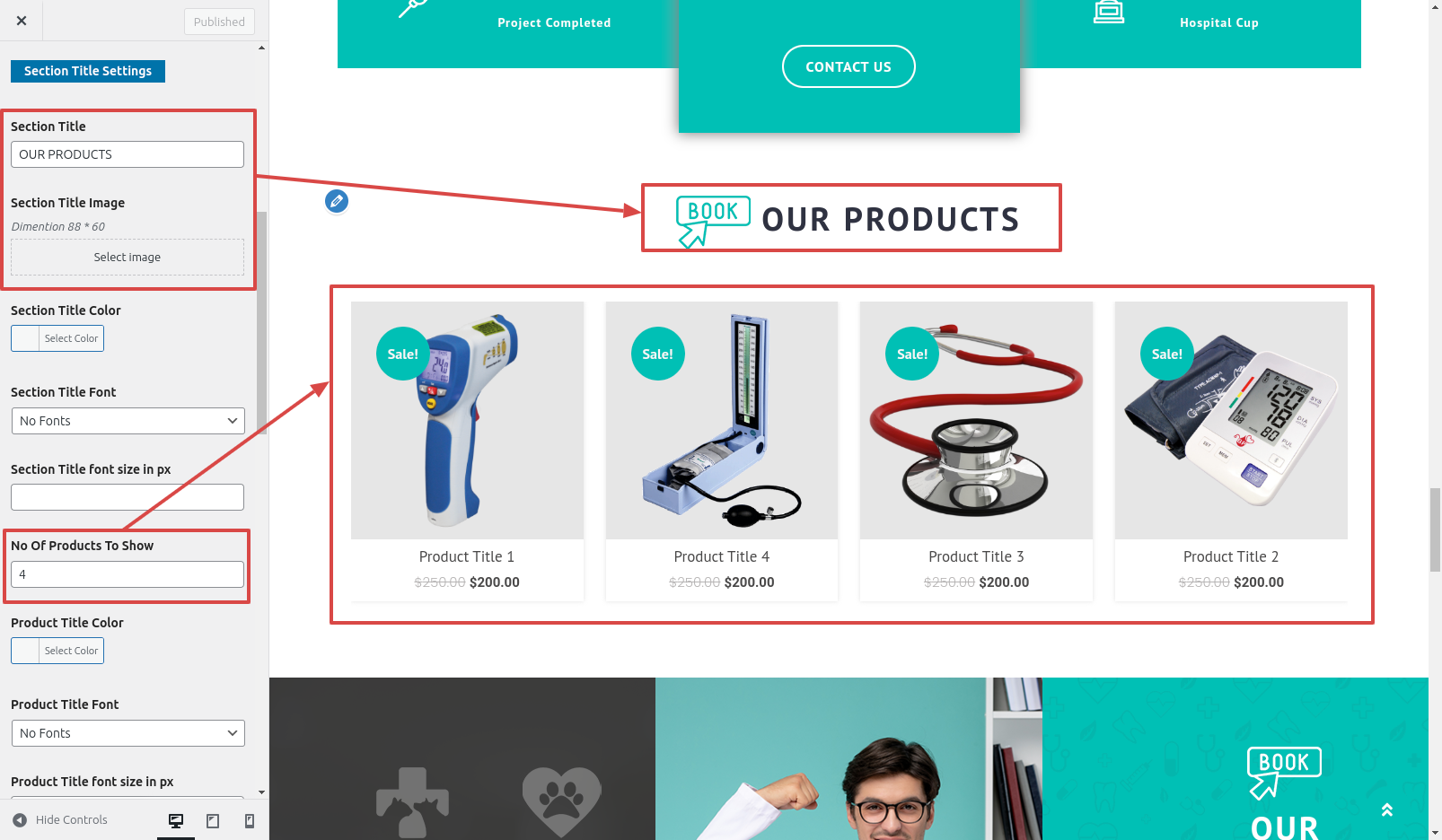Image resolution: width=1442 pixels, height=840 pixels.
Task: Open Product Title Color picker
Action: pos(57,651)
